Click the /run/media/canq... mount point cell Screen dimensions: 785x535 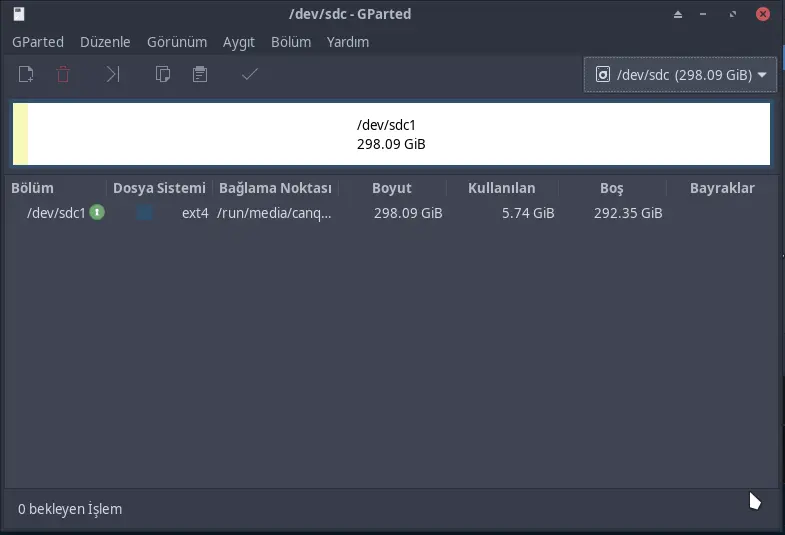(x=274, y=213)
